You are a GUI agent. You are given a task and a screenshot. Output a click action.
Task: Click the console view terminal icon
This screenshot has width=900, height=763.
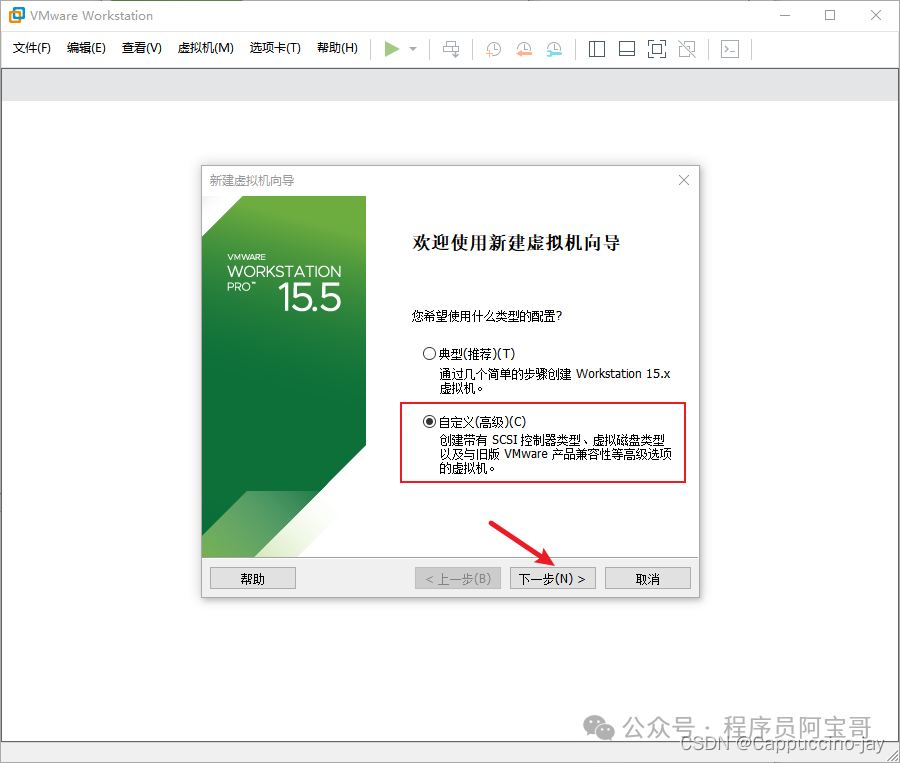pos(730,49)
